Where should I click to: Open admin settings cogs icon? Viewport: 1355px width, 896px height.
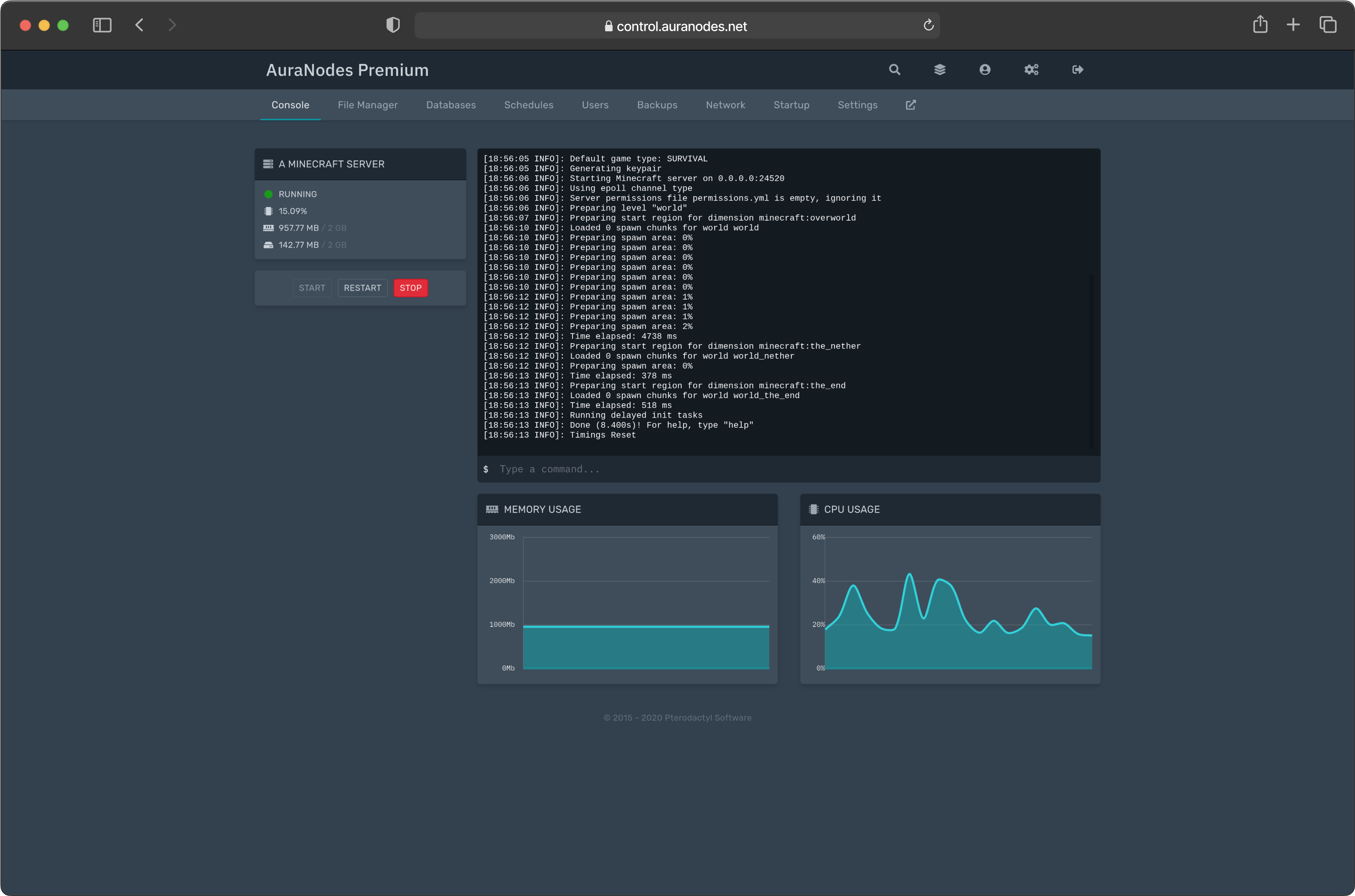point(1031,70)
